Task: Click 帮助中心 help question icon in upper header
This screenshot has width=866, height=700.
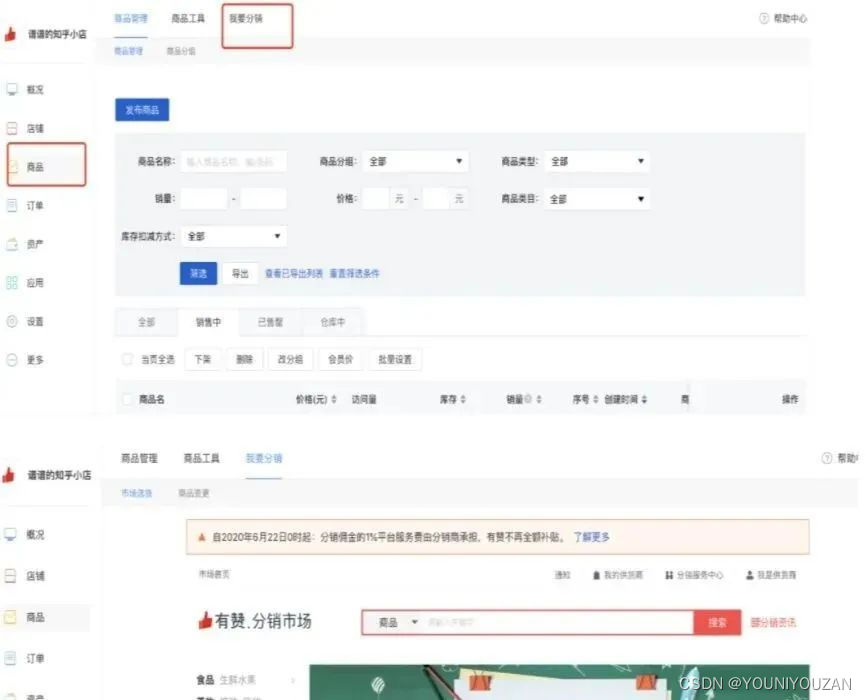Action: [764, 19]
